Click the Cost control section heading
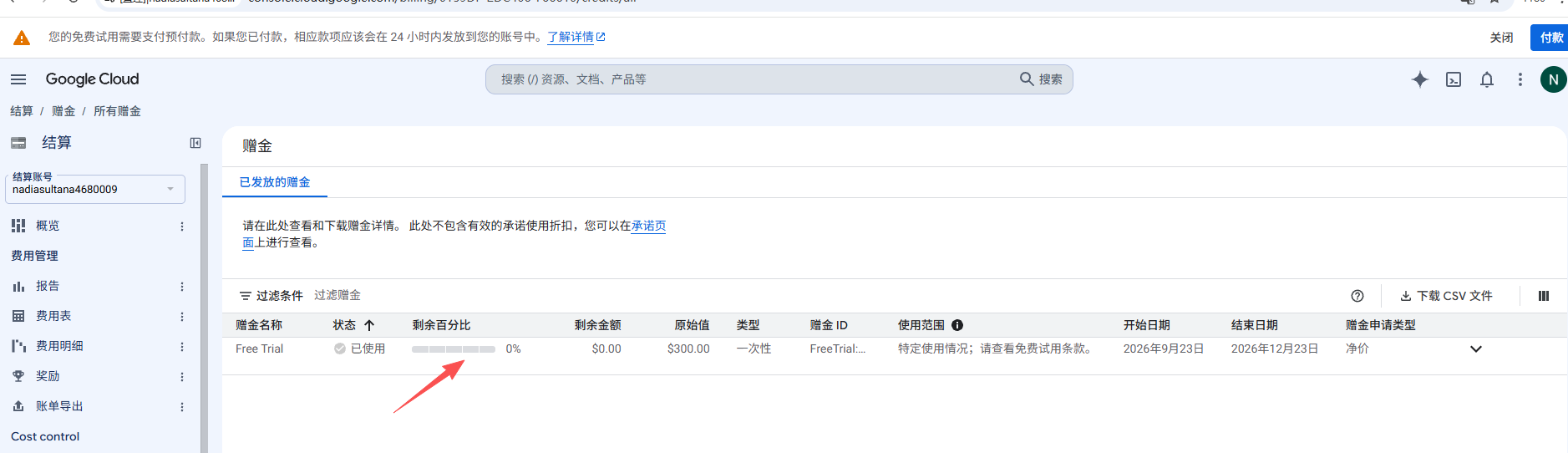 (45, 436)
